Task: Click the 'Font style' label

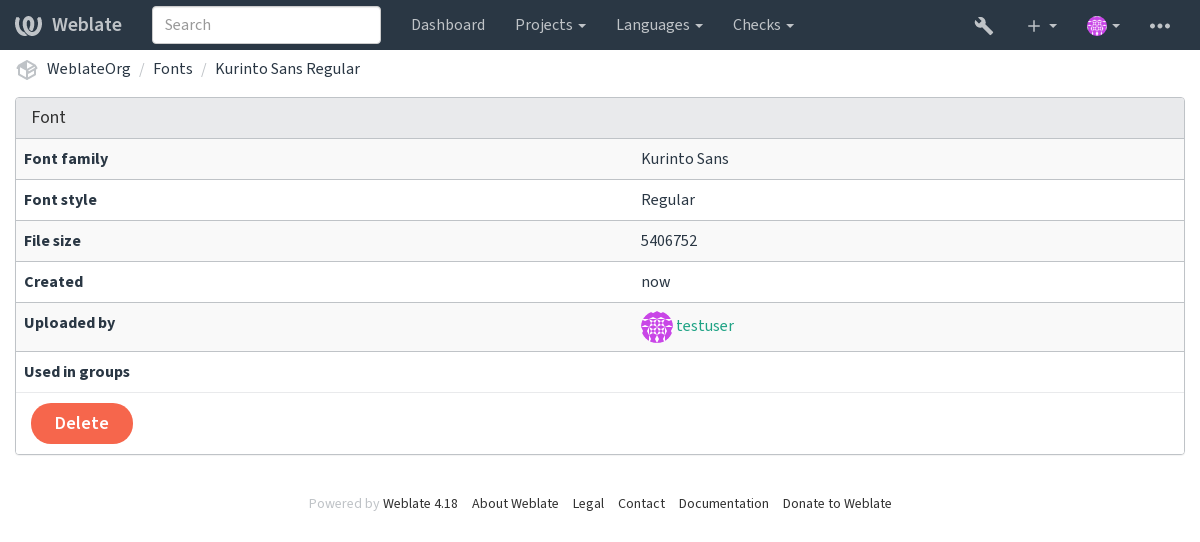Action: tap(60, 200)
